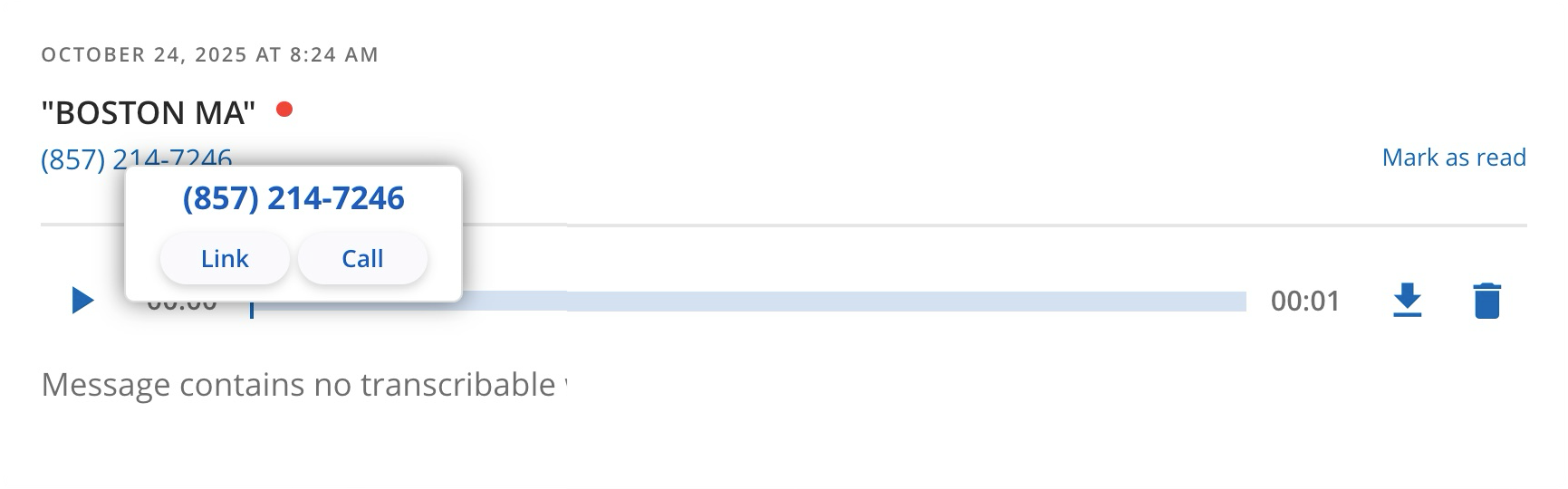Click the "Message contains no transcribable" text
1568x489 pixels.
click(x=299, y=385)
